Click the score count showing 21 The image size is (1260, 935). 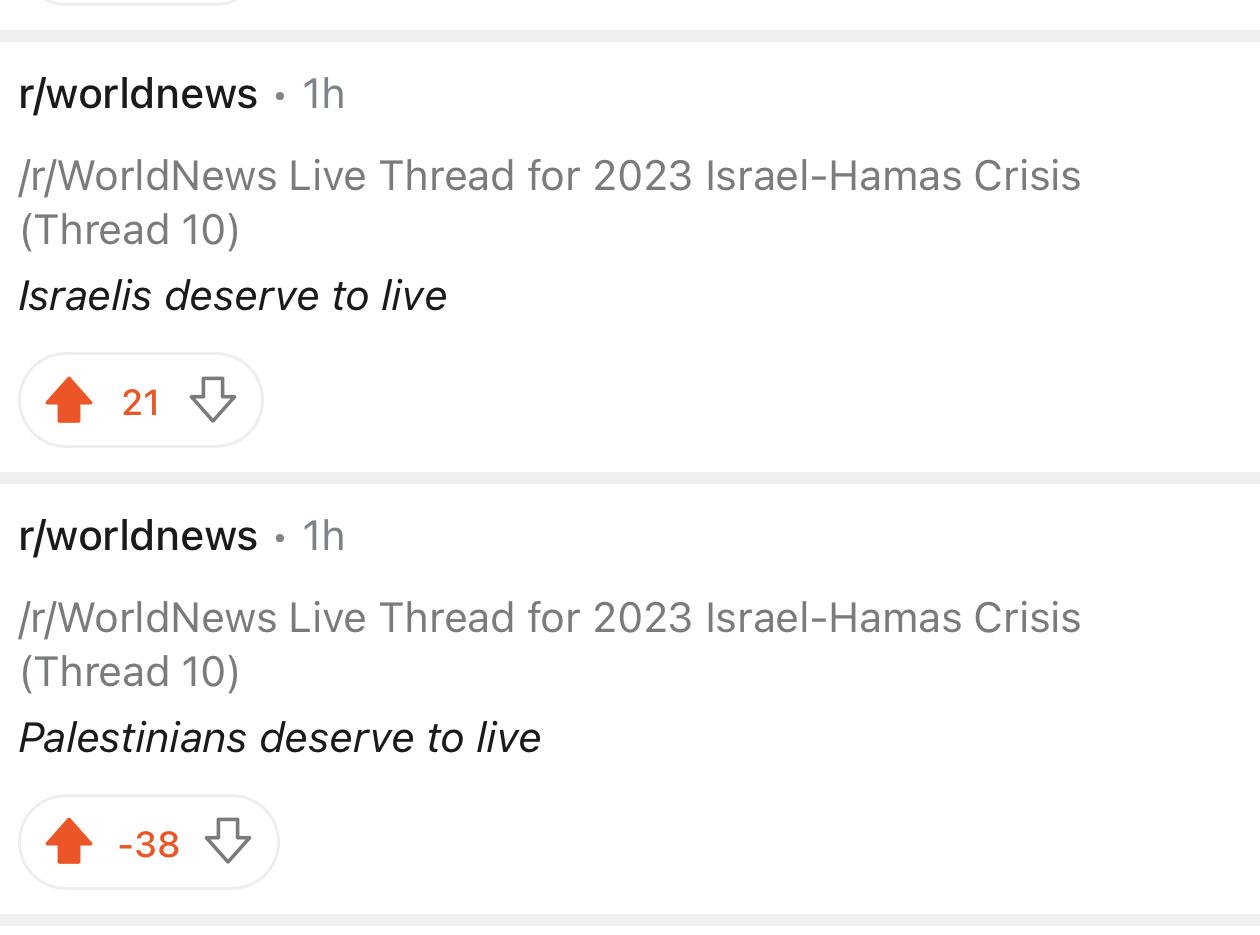(x=141, y=402)
